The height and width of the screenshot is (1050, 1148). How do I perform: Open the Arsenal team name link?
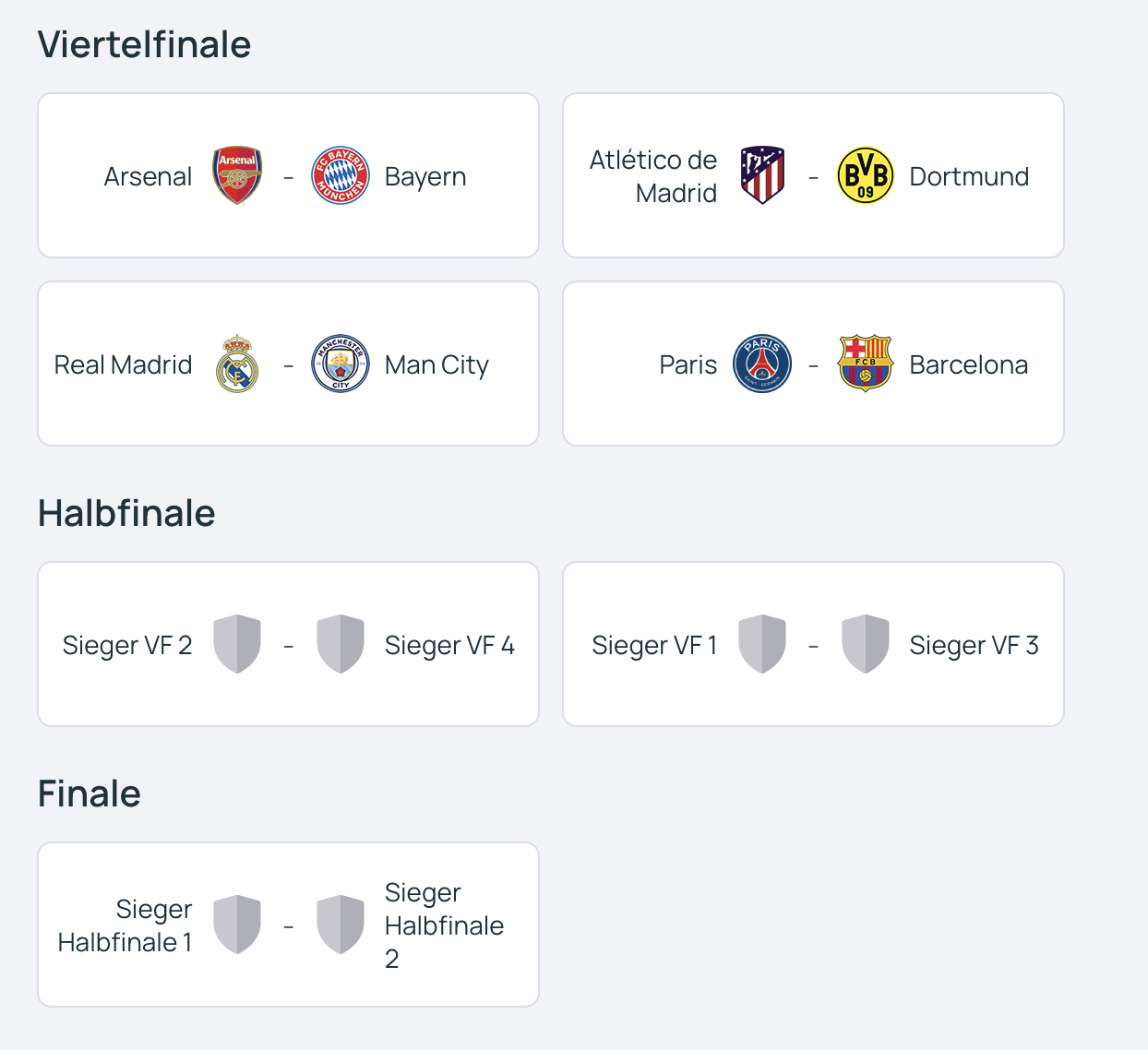pos(148,176)
